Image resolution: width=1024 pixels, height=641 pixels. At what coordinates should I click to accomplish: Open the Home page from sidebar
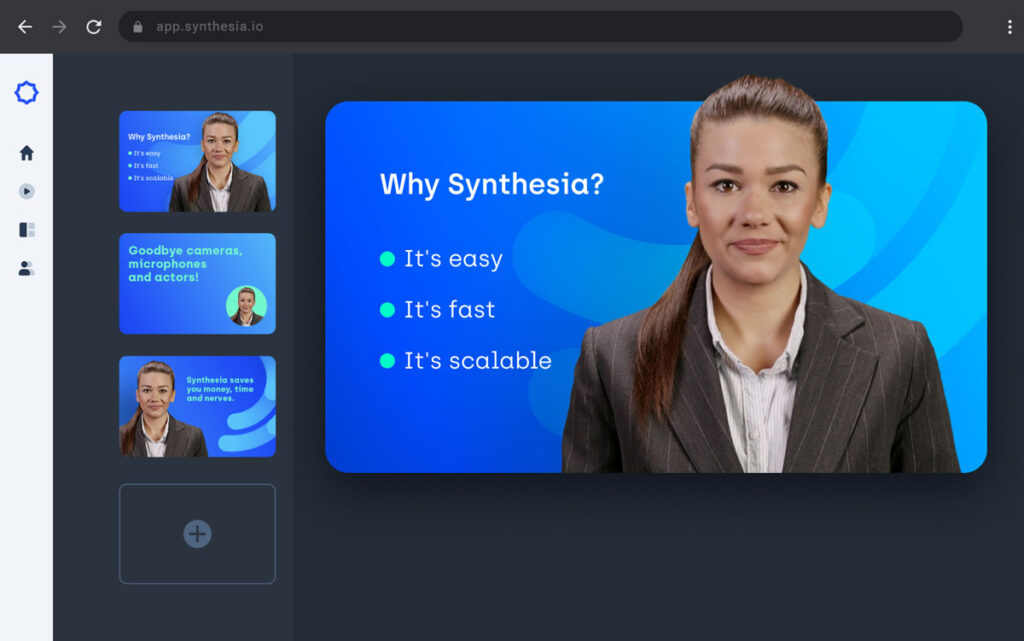pyautogui.click(x=27, y=153)
